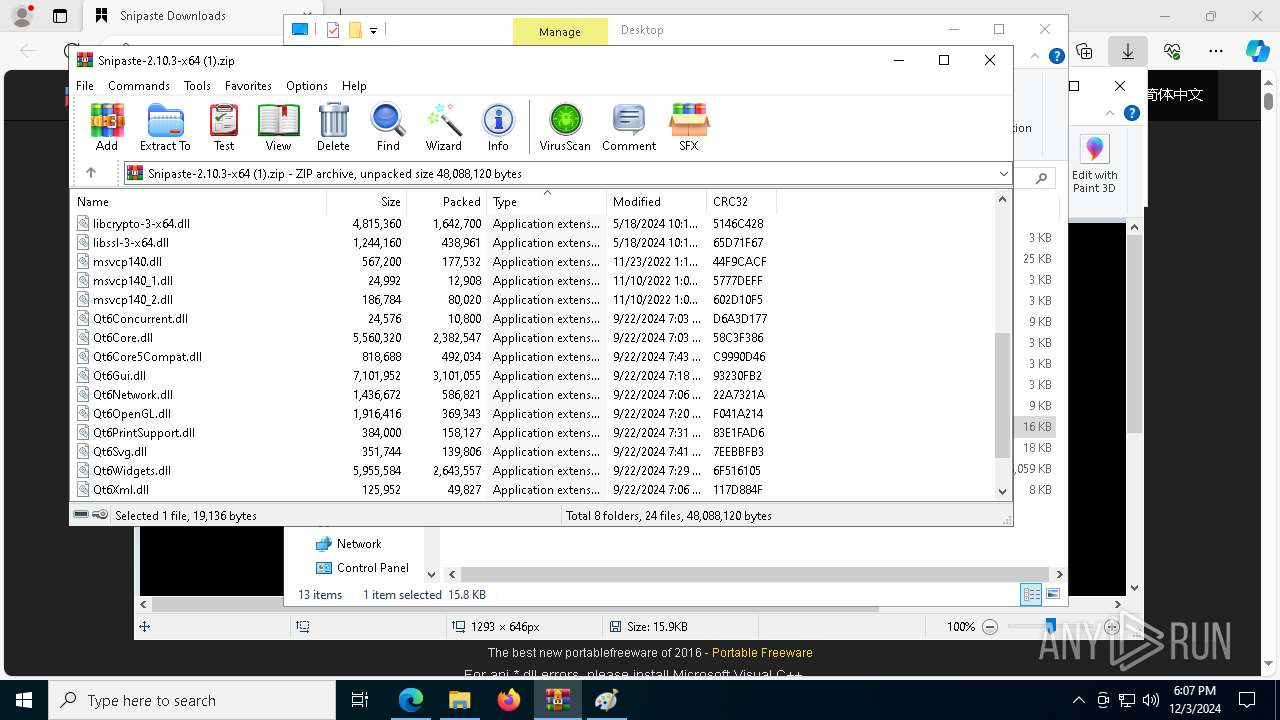Click the zoom out minus button

tap(990, 627)
